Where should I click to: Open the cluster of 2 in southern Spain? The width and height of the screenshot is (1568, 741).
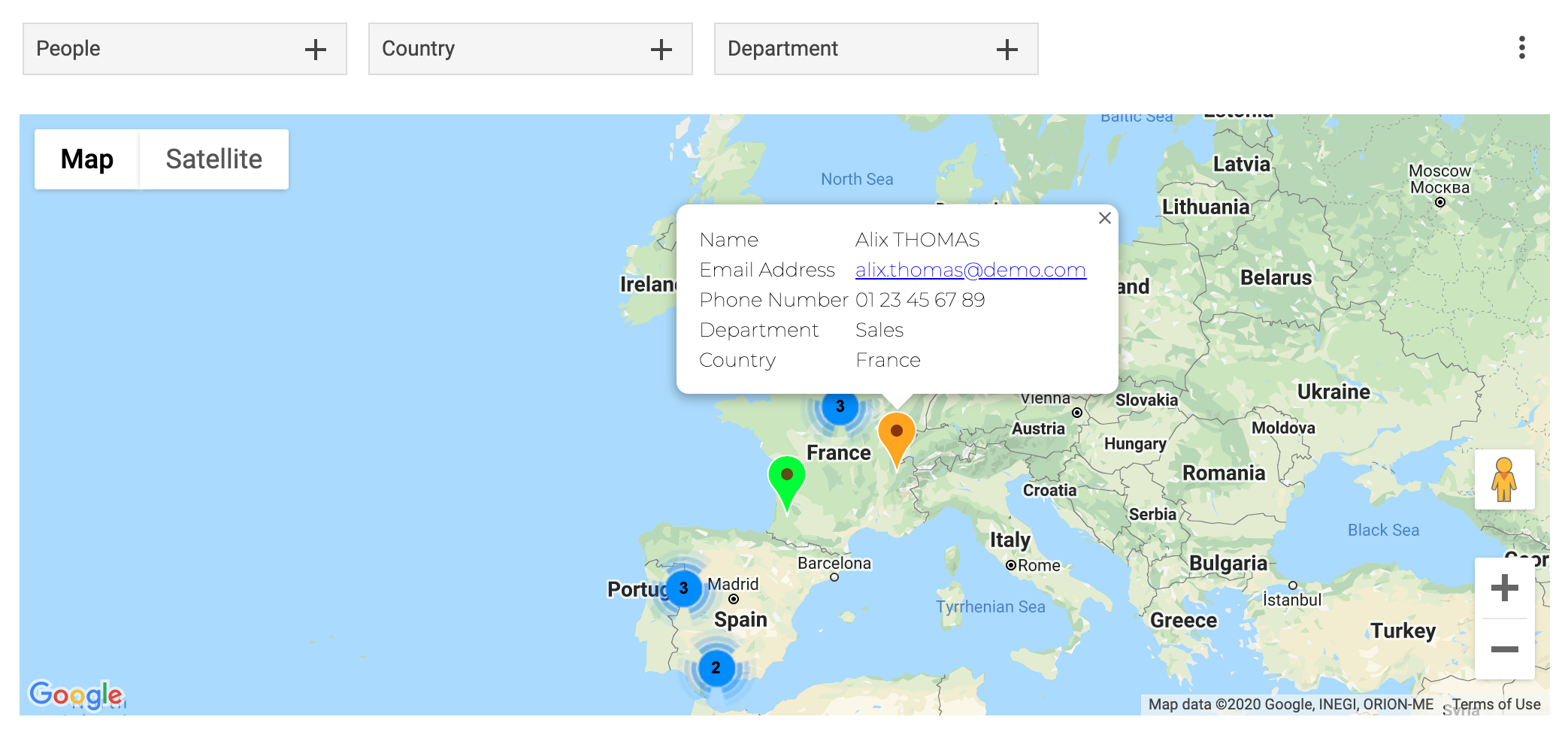click(x=716, y=667)
